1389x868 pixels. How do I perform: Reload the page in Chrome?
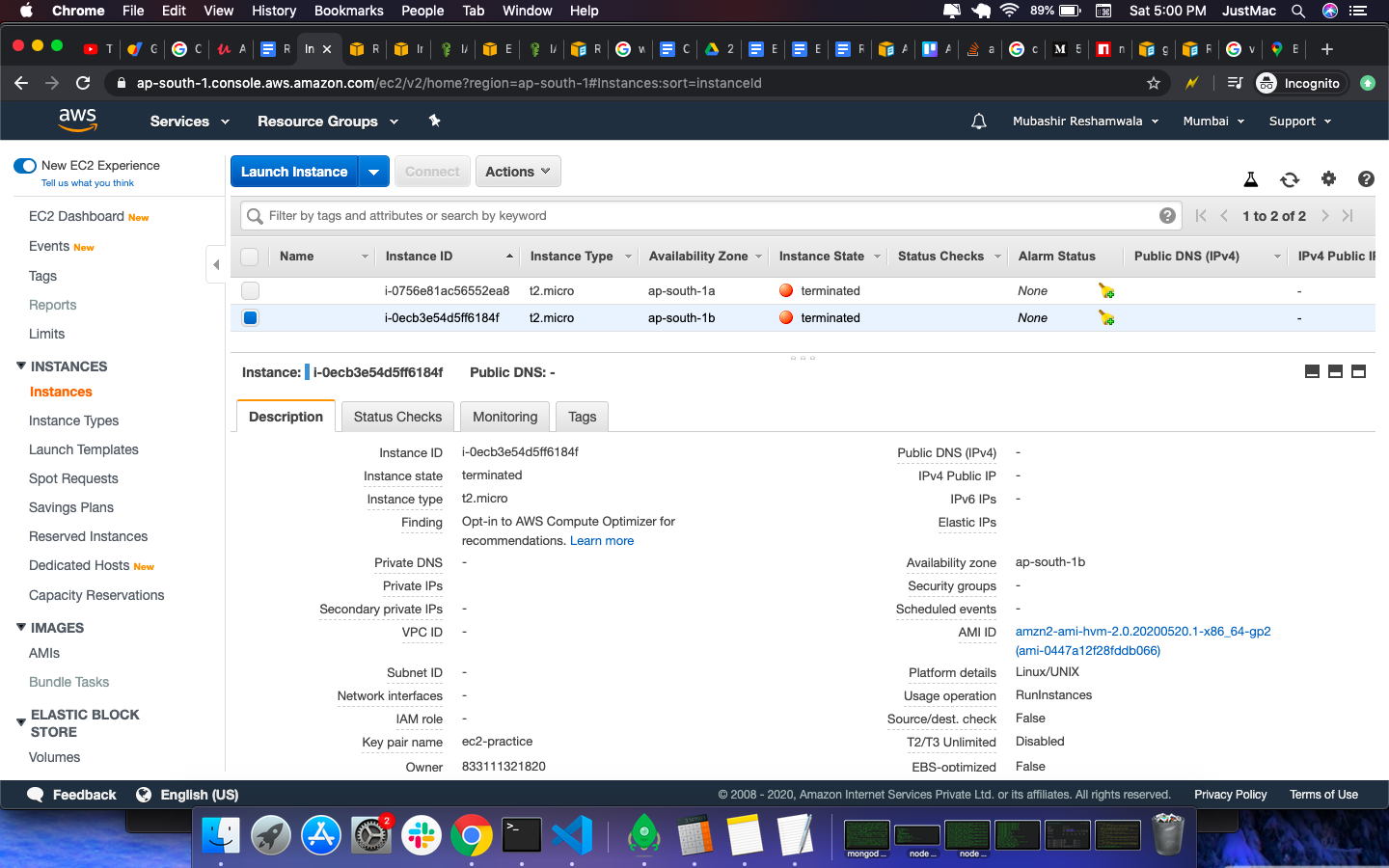[x=83, y=83]
